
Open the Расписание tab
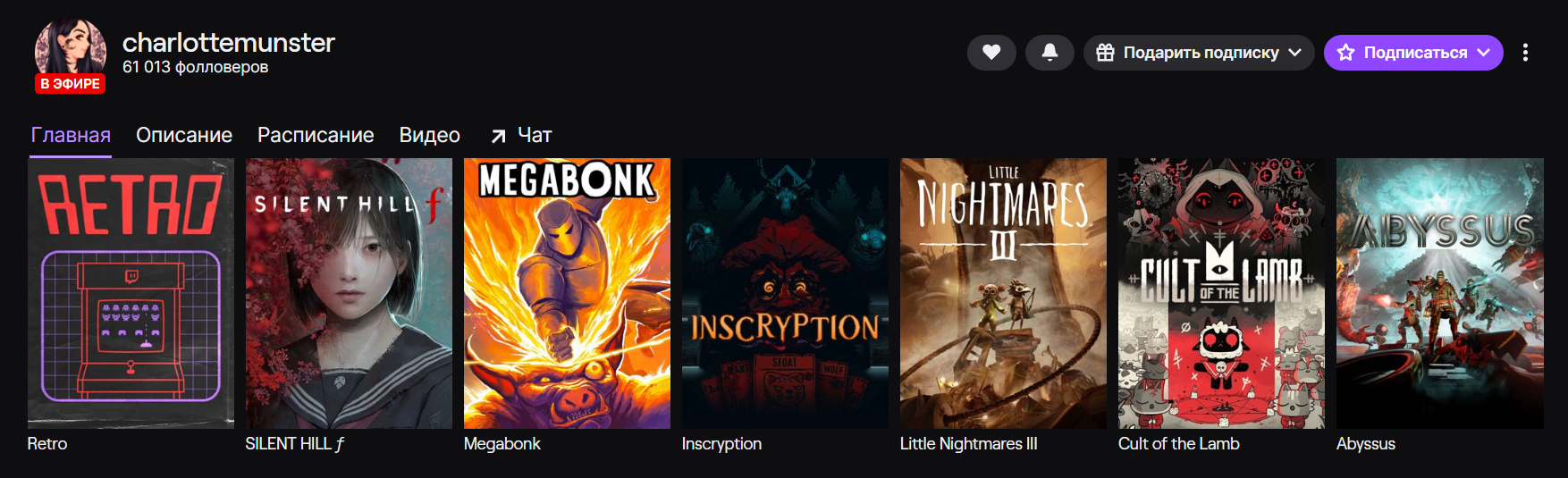(x=316, y=135)
